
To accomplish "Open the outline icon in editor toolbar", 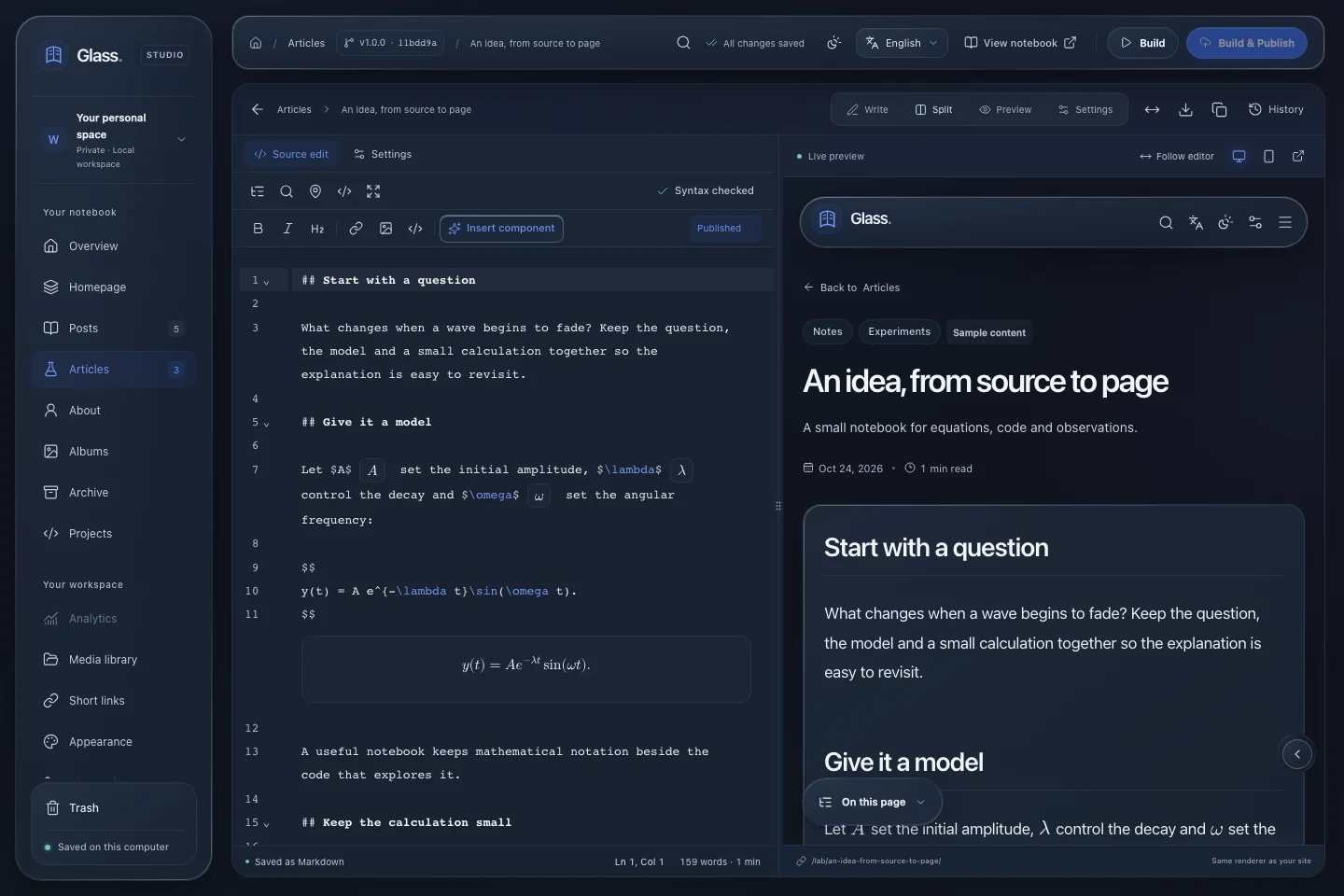I will click(258, 191).
